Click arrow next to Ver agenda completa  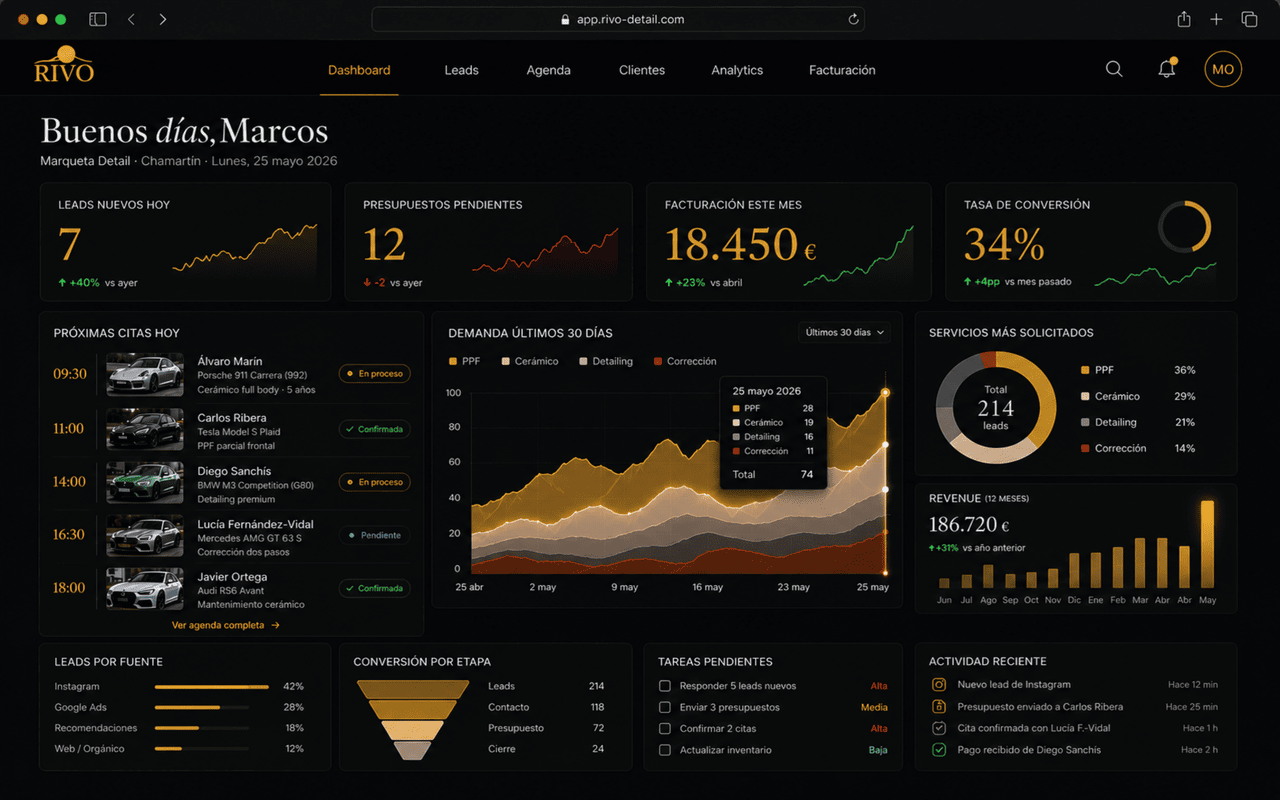(x=275, y=625)
